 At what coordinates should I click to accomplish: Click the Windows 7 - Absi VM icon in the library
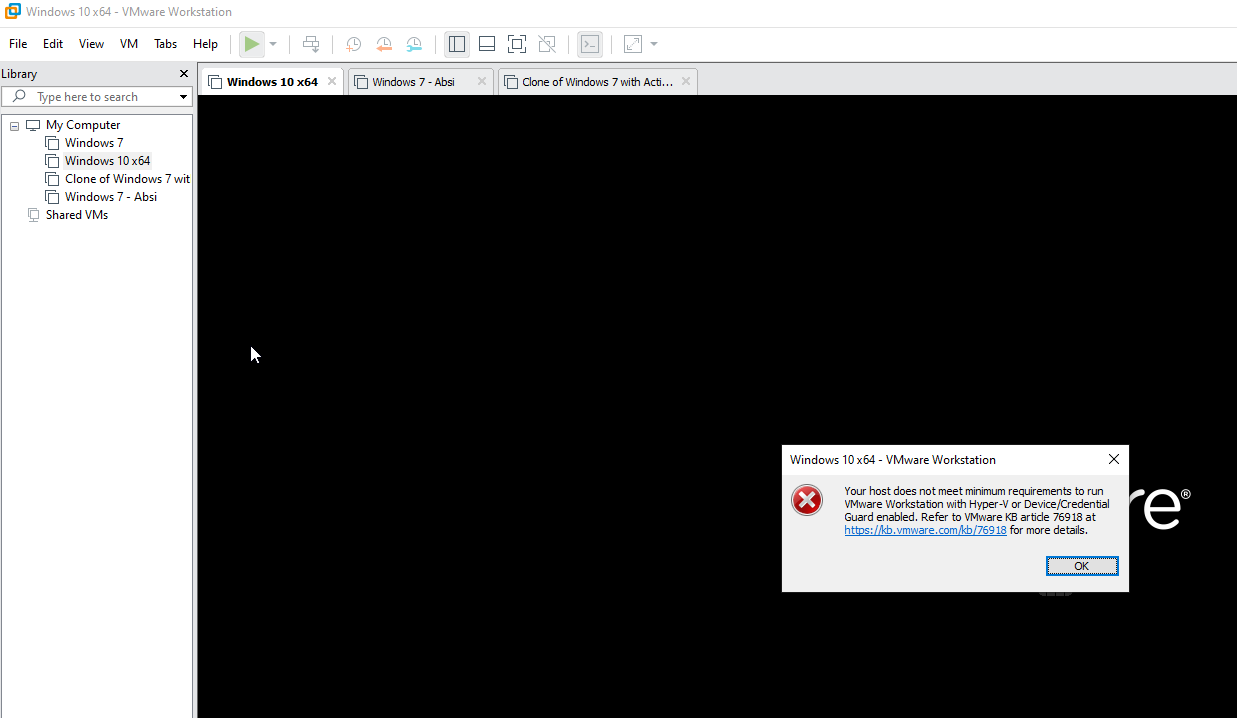coord(52,197)
